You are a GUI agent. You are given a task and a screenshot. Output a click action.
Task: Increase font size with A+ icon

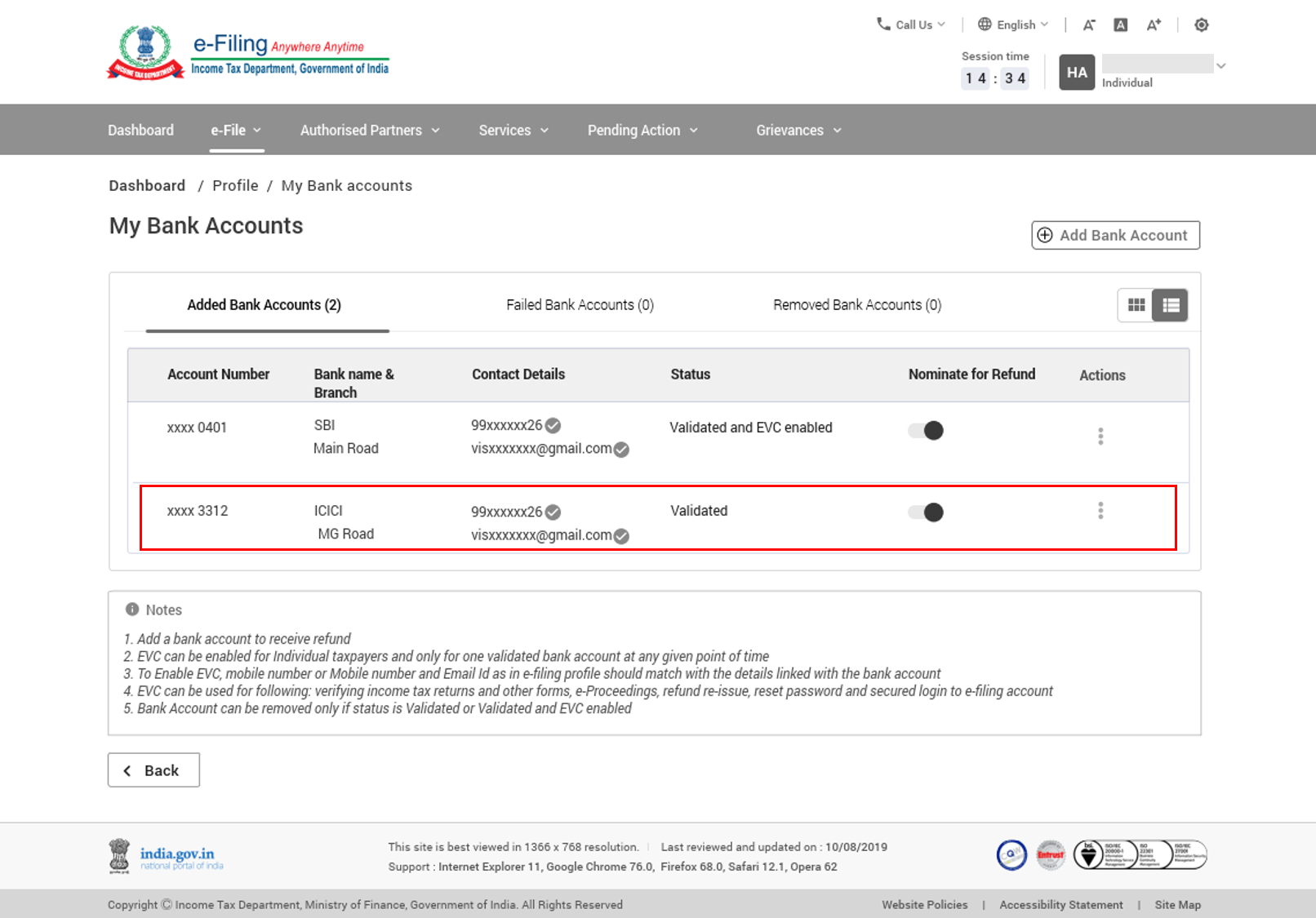pyautogui.click(x=1153, y=25)
